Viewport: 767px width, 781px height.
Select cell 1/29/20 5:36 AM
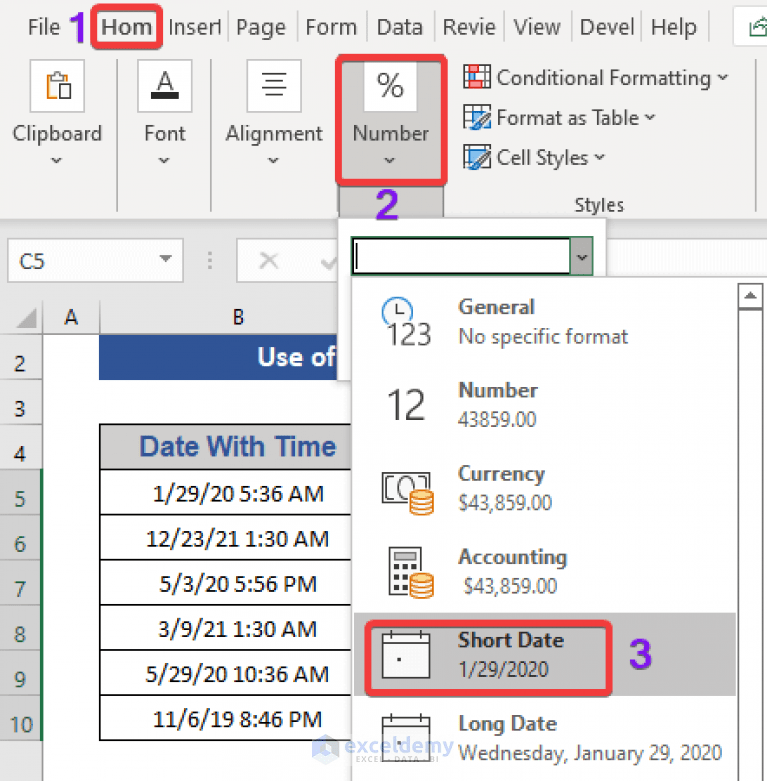tap(226, 493)
